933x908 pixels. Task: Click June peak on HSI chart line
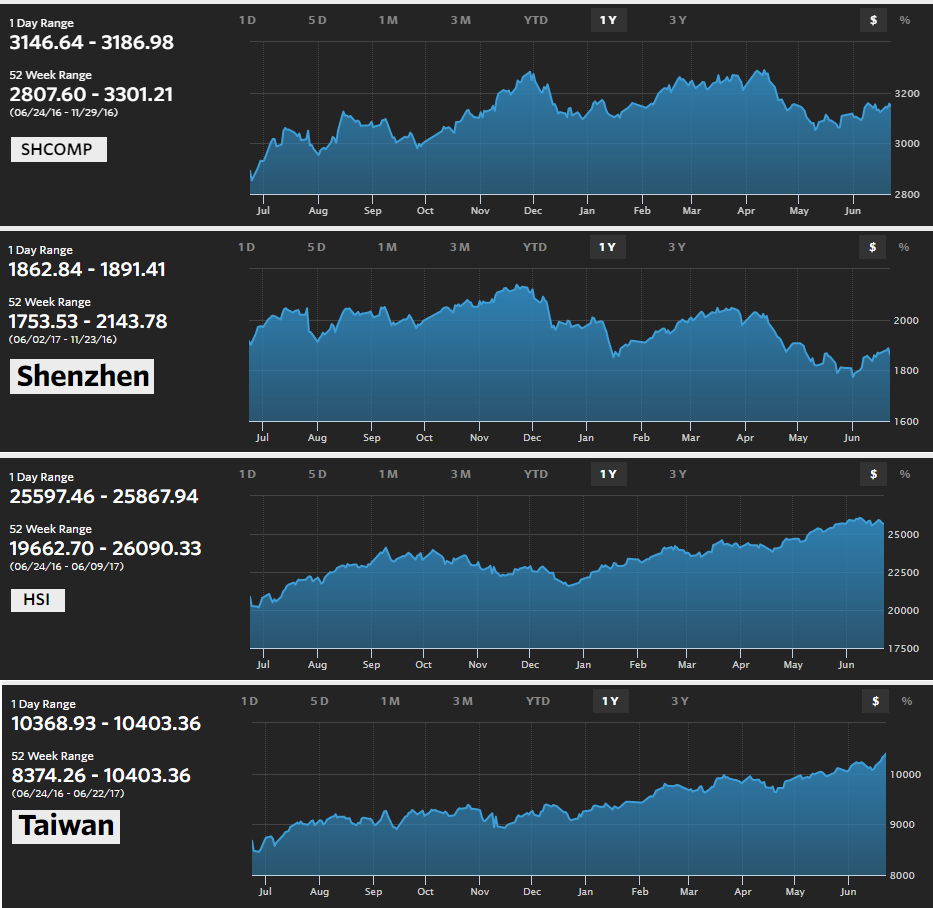pyautogui.click(x=860, y=518)
